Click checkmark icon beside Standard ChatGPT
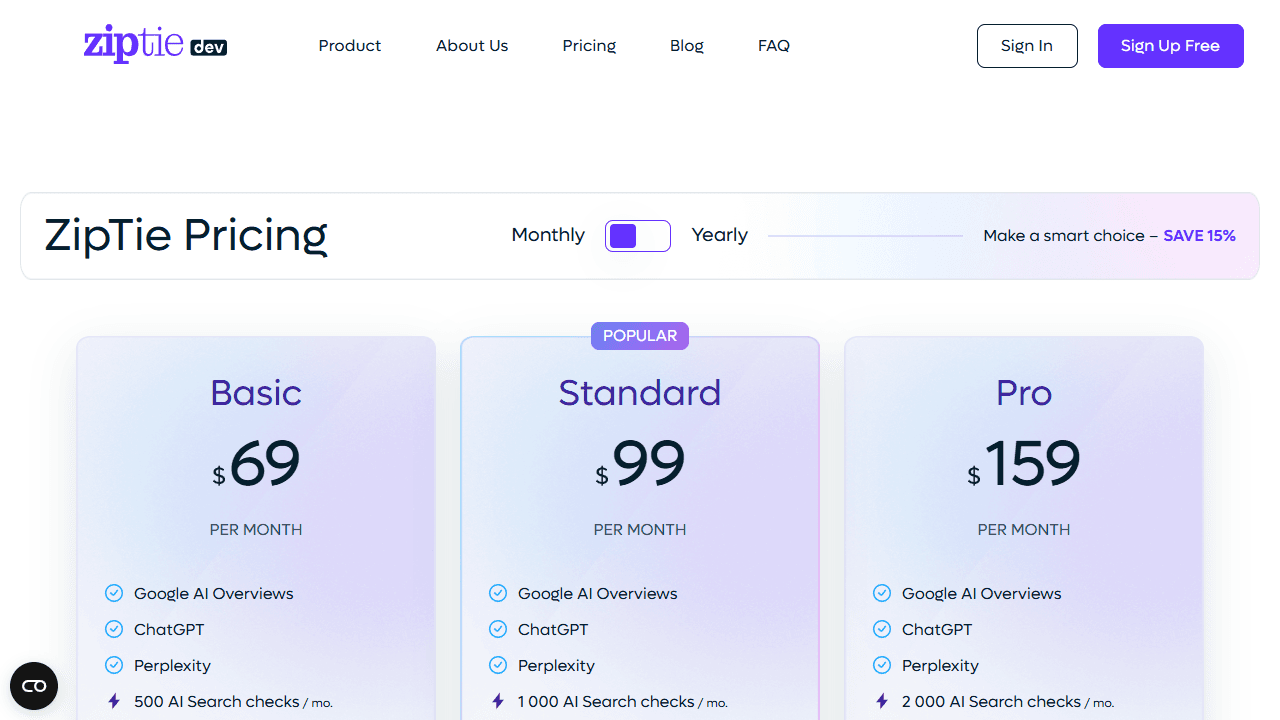1280x720 pixels. click(x=498, y=629)
